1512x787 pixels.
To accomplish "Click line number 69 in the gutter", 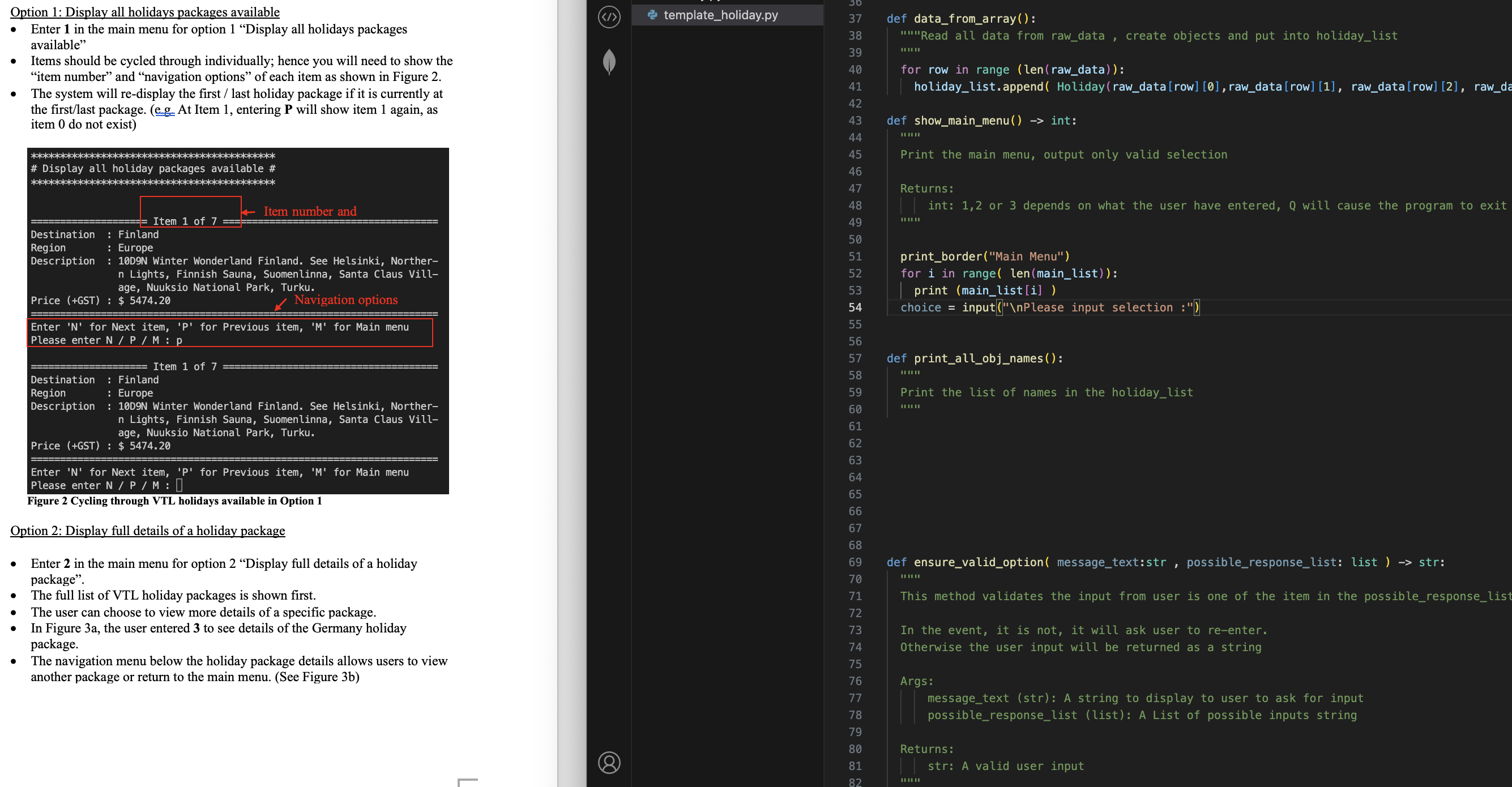I will click(x=855, y=562).
